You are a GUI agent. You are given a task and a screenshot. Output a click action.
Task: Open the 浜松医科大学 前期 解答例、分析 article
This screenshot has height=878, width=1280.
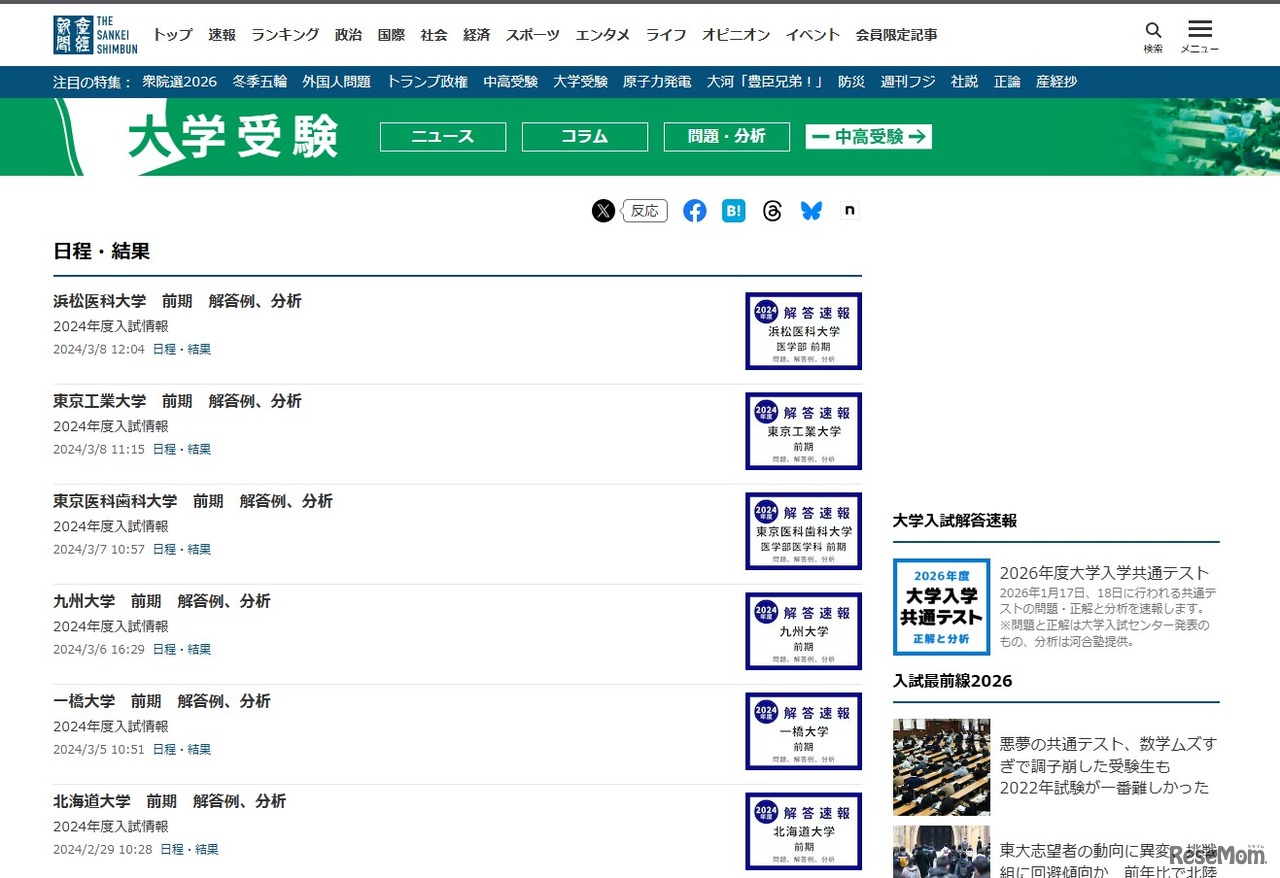click(178, 300)
